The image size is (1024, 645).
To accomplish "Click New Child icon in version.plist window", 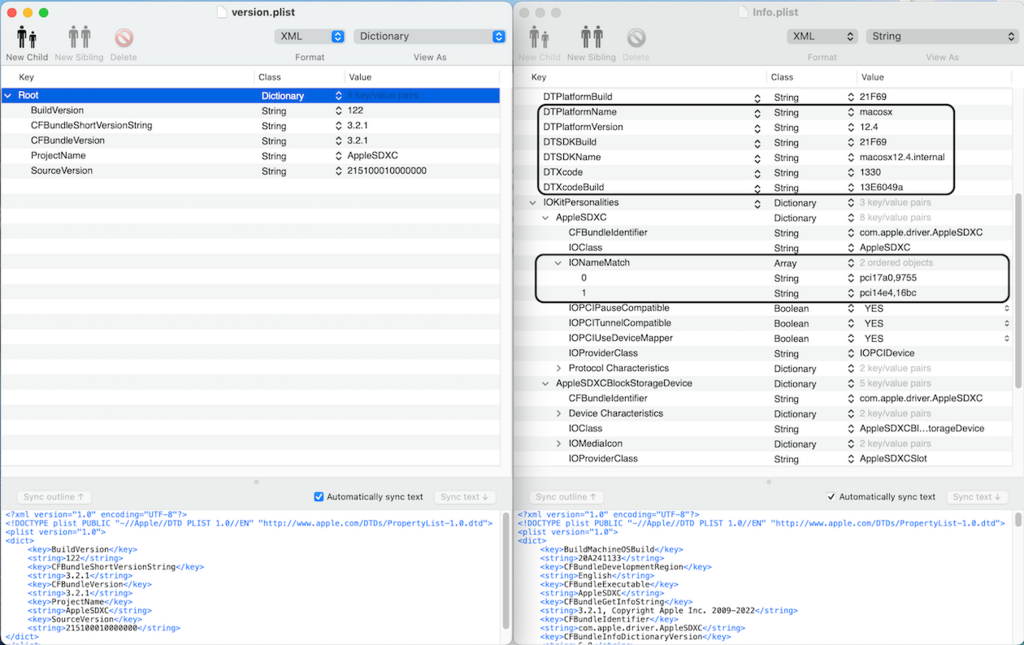I will point(26,38).
